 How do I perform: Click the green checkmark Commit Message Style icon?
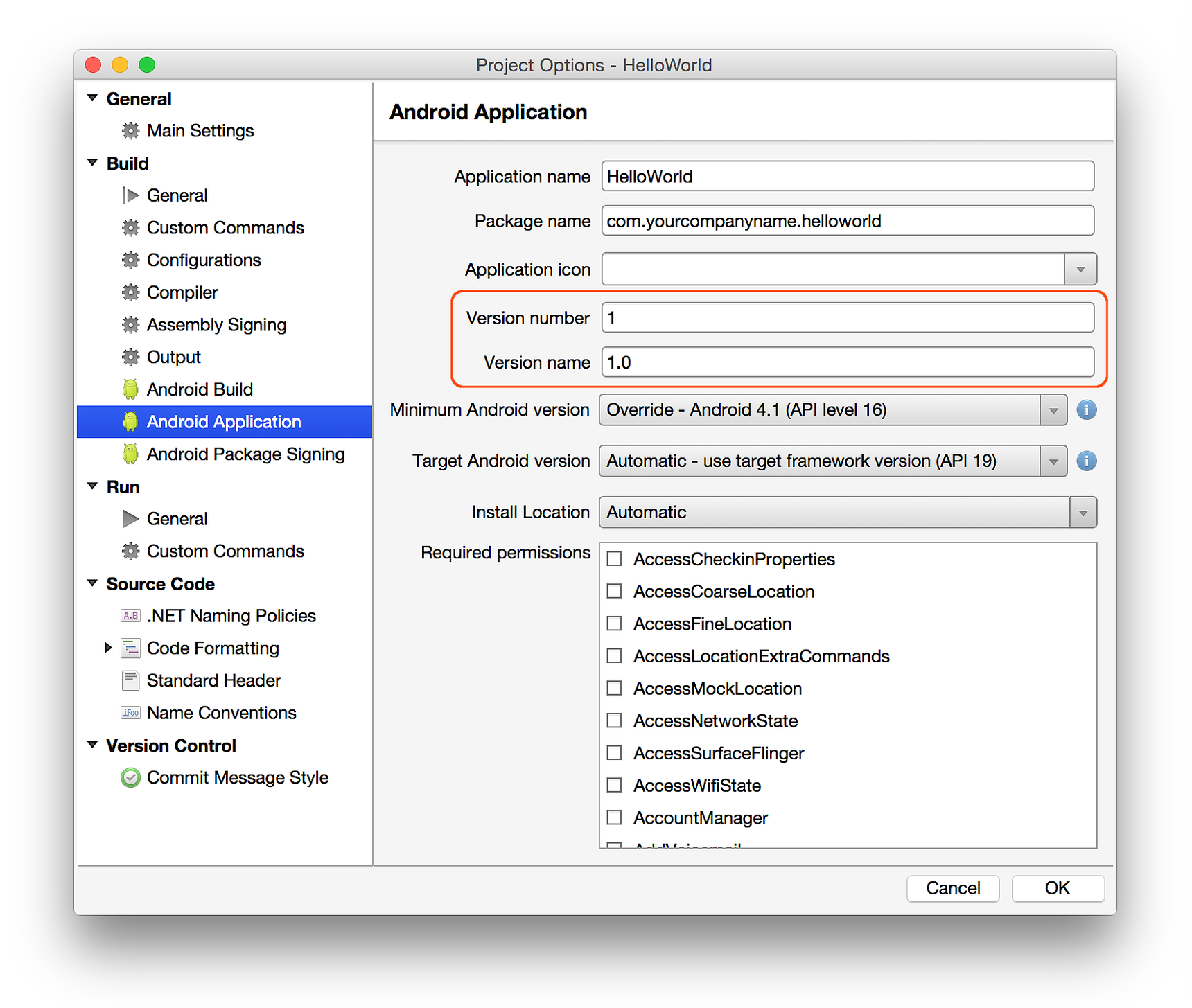[x=130, y=777]
